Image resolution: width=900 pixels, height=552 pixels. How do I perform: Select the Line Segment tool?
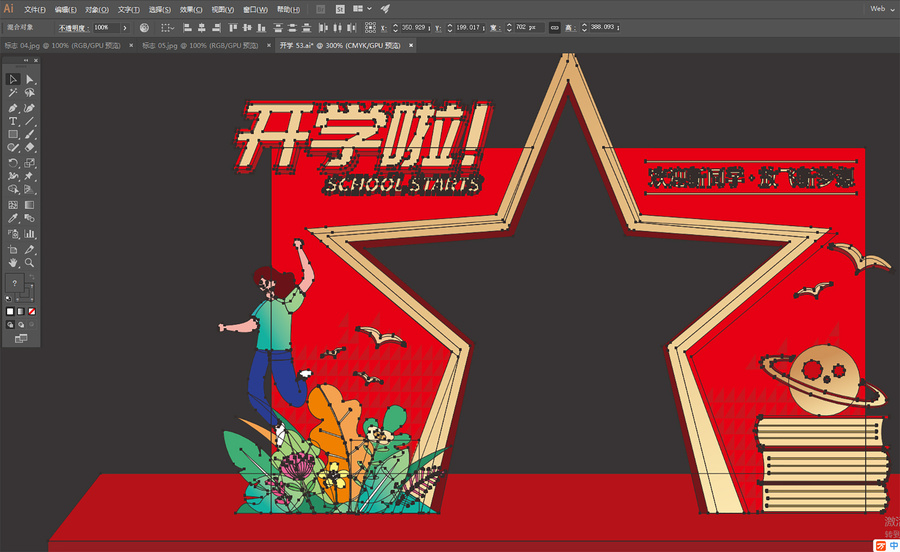tap(30, 121)
